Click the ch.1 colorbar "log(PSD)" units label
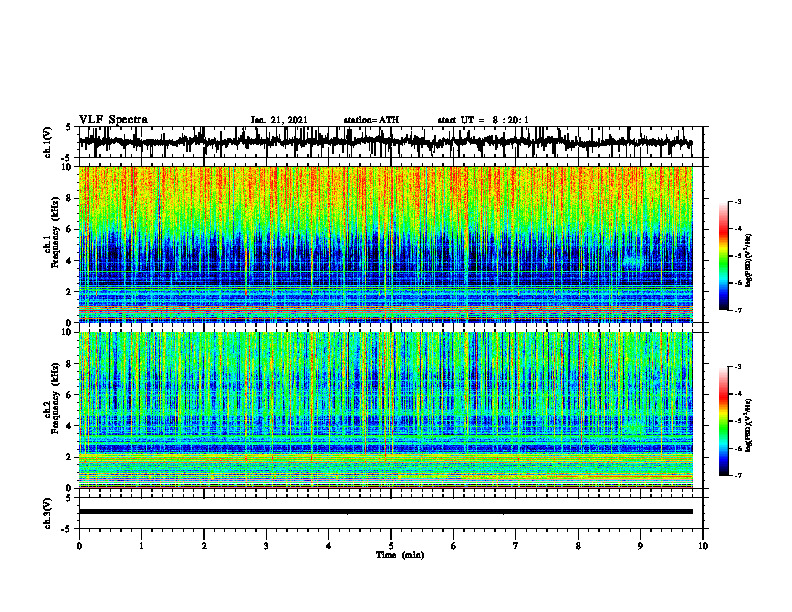 [x=749, y=261]
